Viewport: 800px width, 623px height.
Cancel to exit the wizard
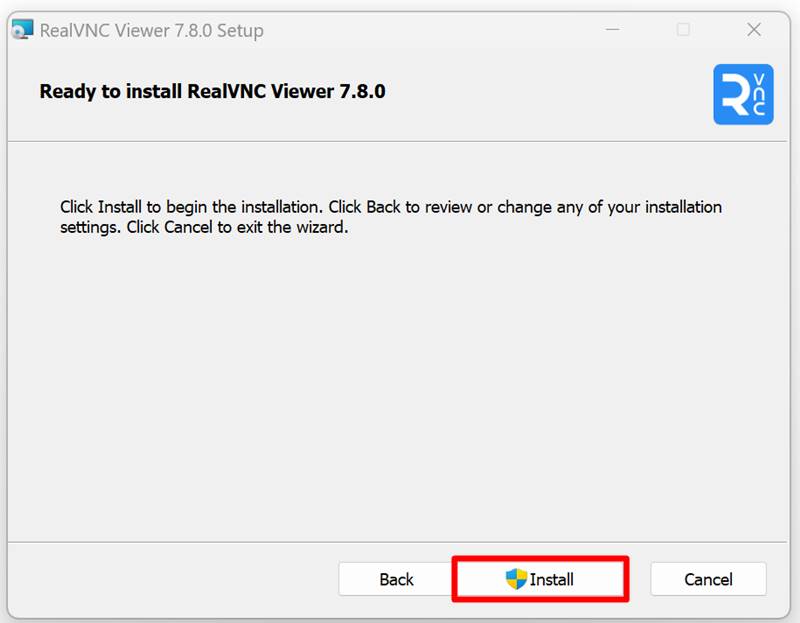click(708, 579)
